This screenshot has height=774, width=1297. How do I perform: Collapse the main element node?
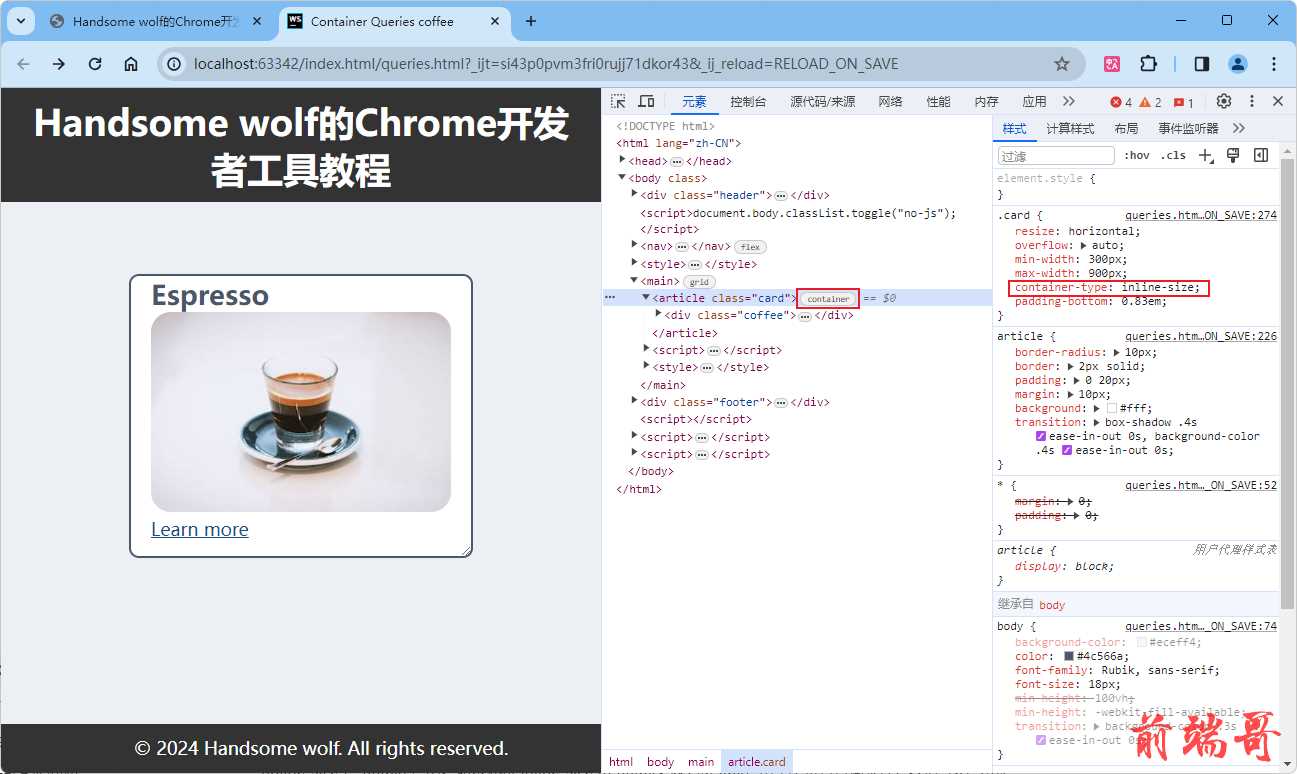click(x=635, y=280)
